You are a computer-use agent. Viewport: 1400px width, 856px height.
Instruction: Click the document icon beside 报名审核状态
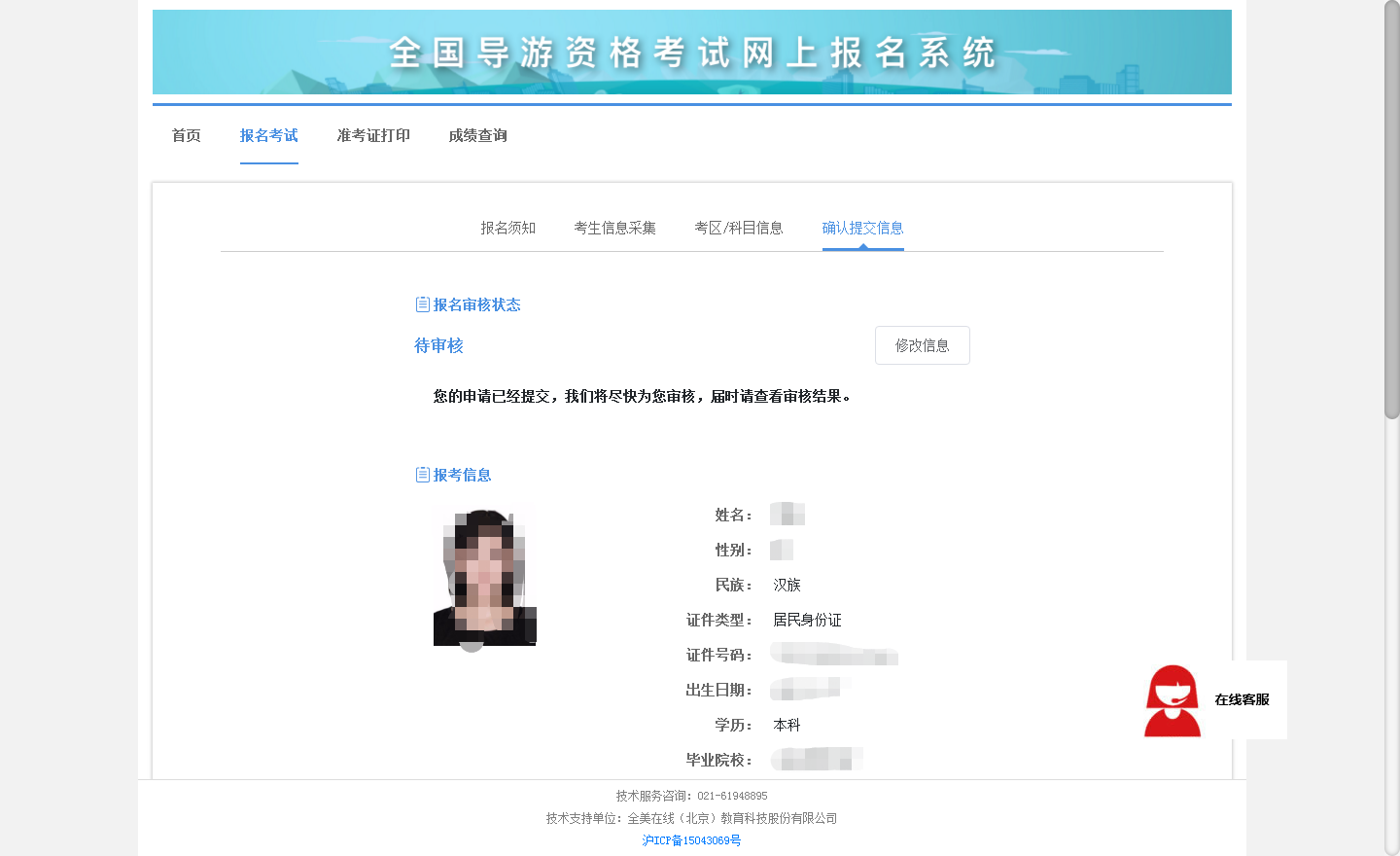pyautogui.click(x=421, y=303)
